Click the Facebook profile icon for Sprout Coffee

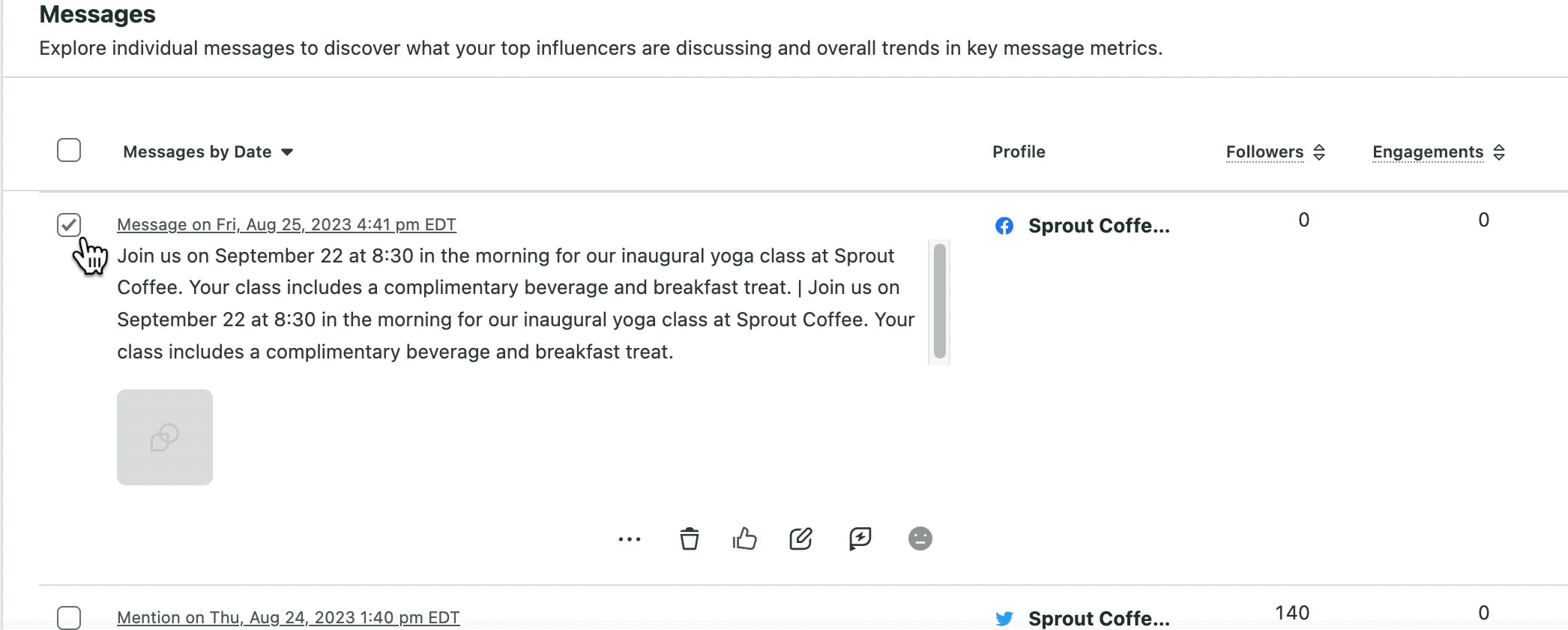1004,225
